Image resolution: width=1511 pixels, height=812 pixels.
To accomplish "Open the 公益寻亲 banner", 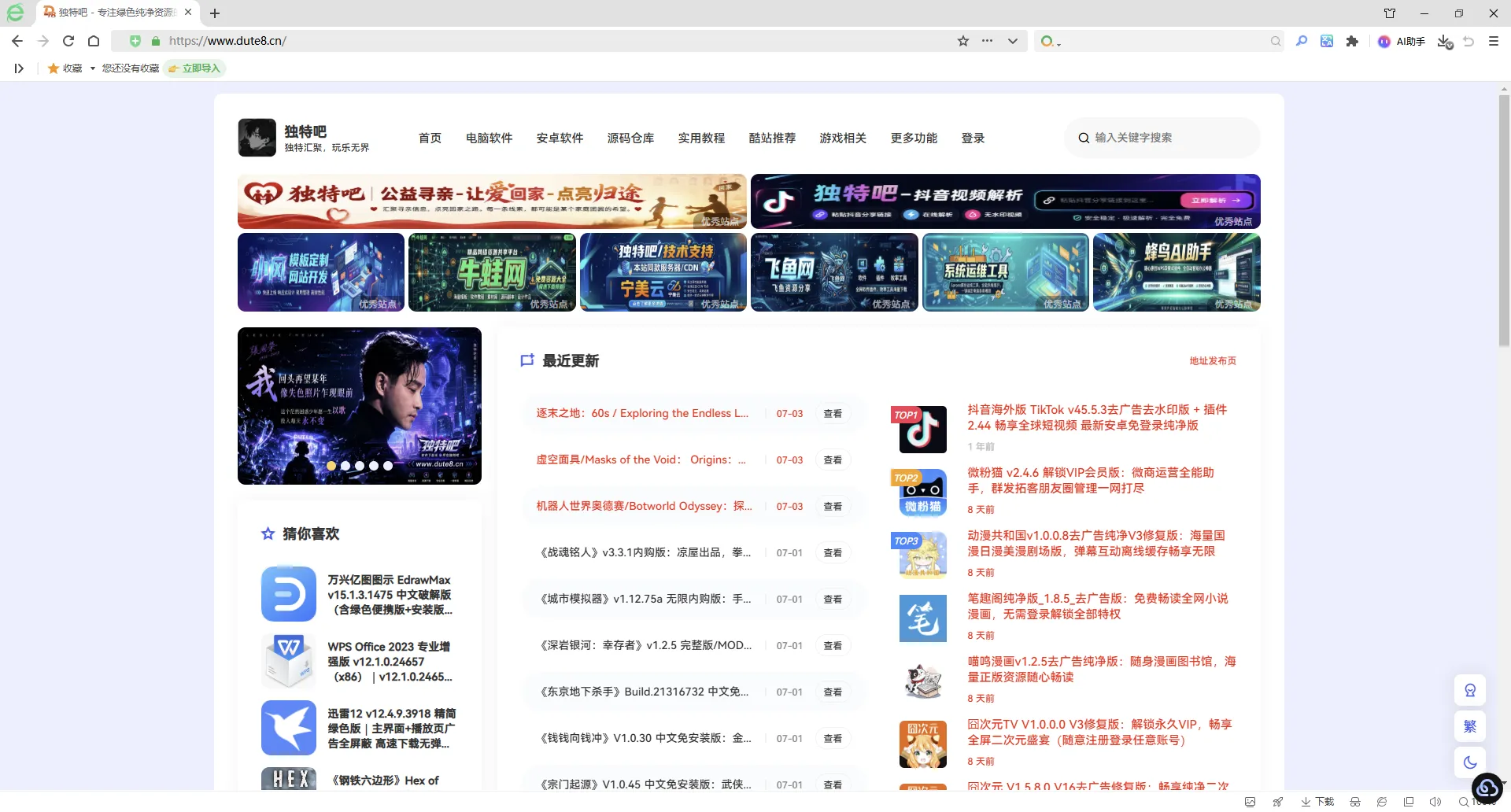I will click(x=492, y=201).
